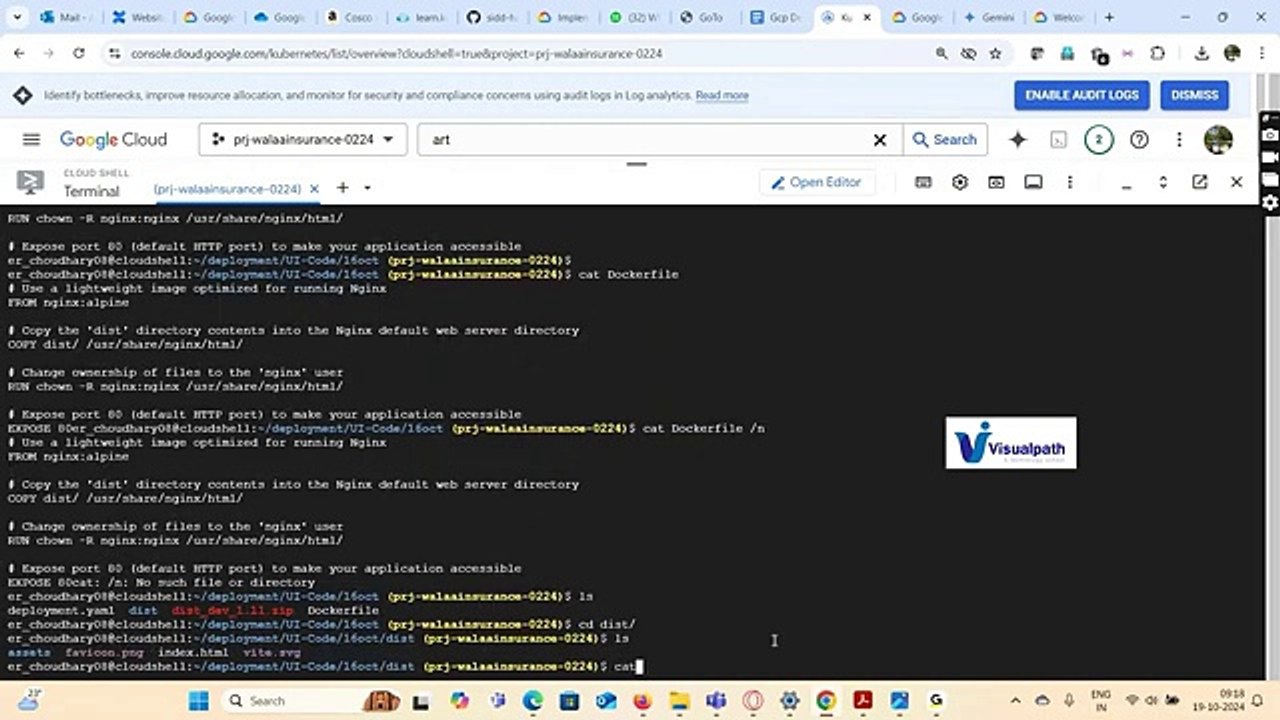Screen dimensions: 1280x720
Task: Bookmark this page with the star icon
Action: click(995, 54)
